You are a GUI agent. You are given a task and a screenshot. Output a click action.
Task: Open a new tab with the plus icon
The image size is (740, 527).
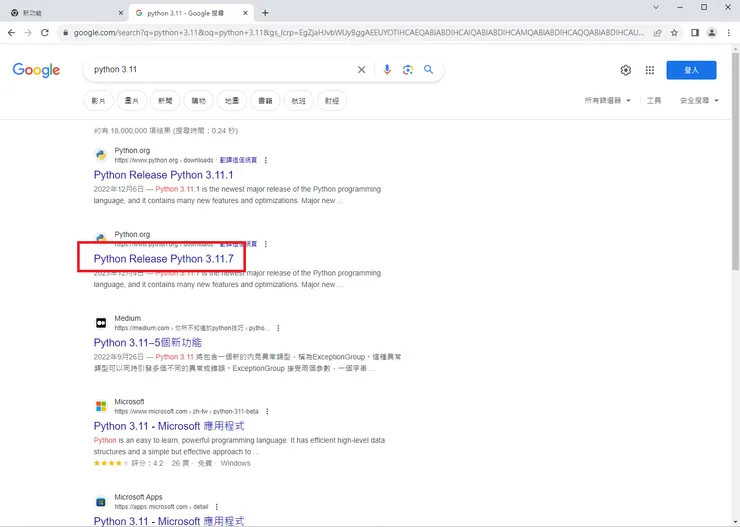pos(265,13)
